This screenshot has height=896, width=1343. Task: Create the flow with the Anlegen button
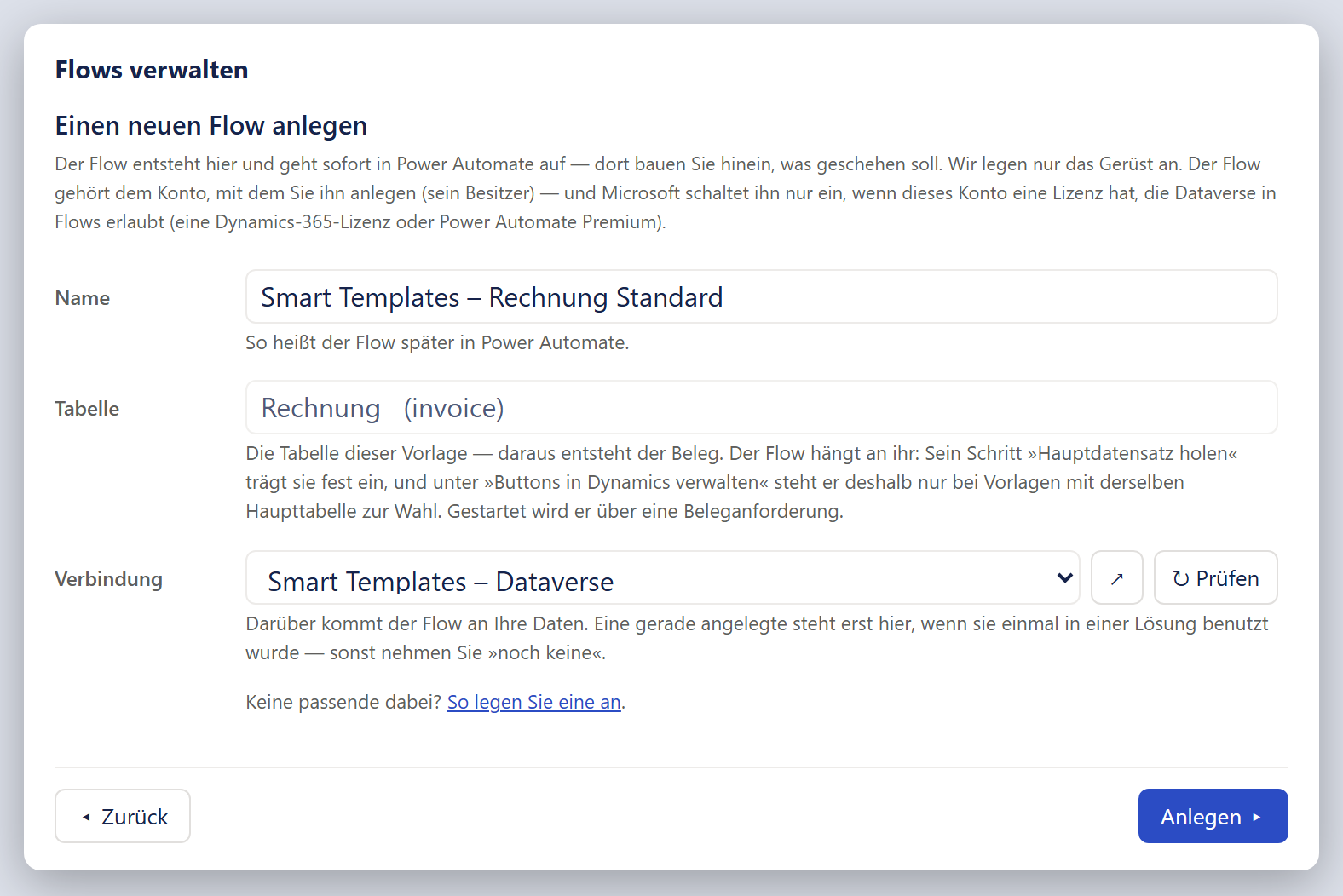click(x=1213, y=817)
